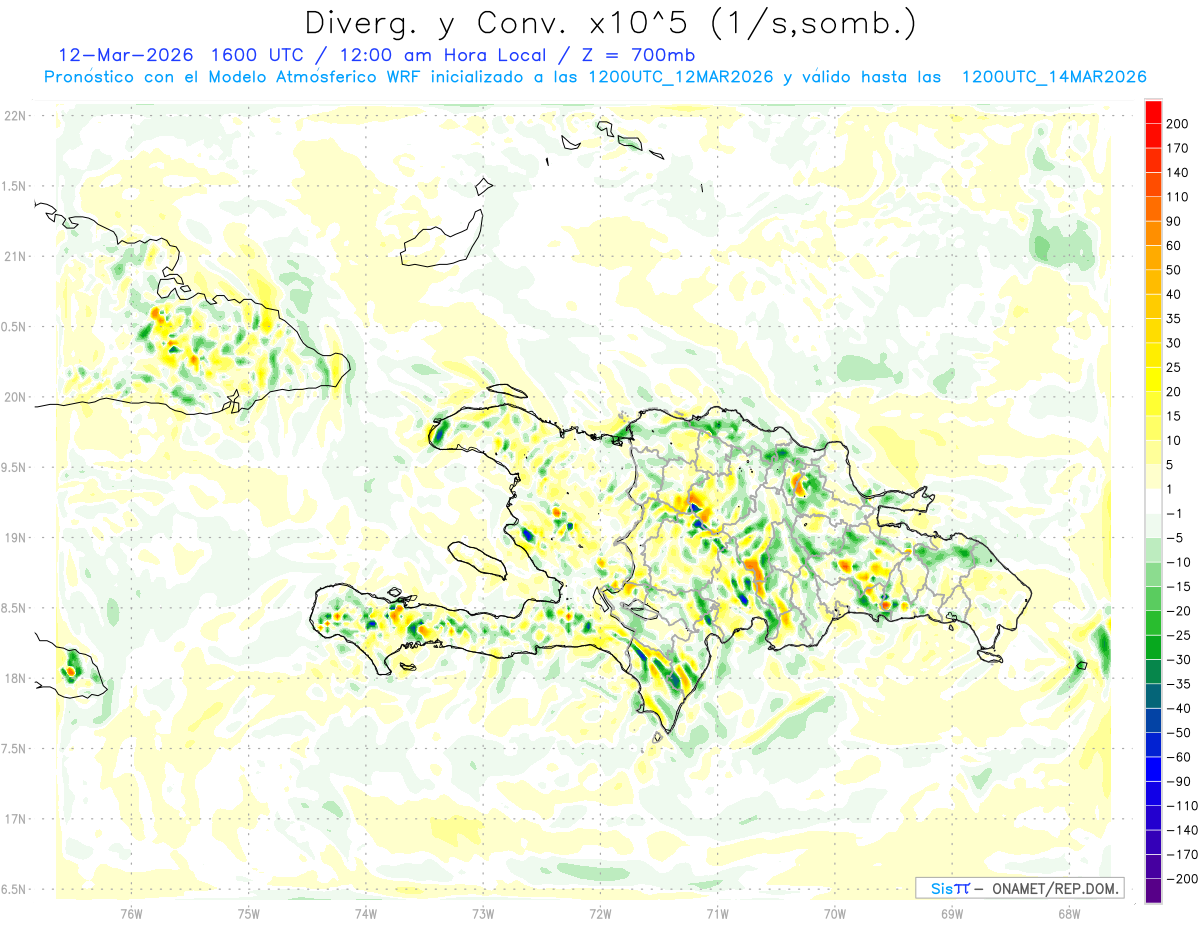Click the "1200UTC_12MAR2026" initialization time
The width and height of the screenshot is (1200, 927).
(680, 77)
